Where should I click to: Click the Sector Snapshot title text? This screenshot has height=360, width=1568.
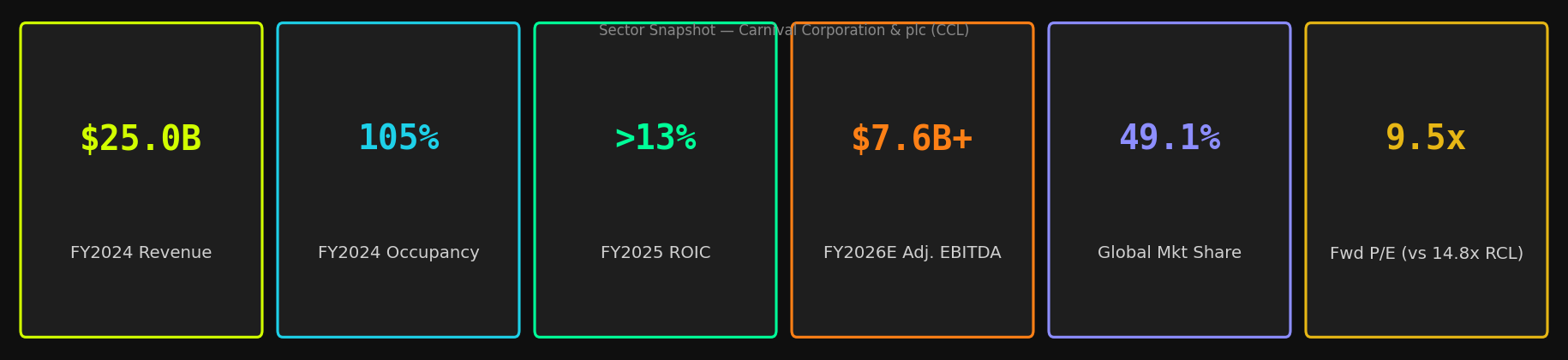[x=656, y=31]
